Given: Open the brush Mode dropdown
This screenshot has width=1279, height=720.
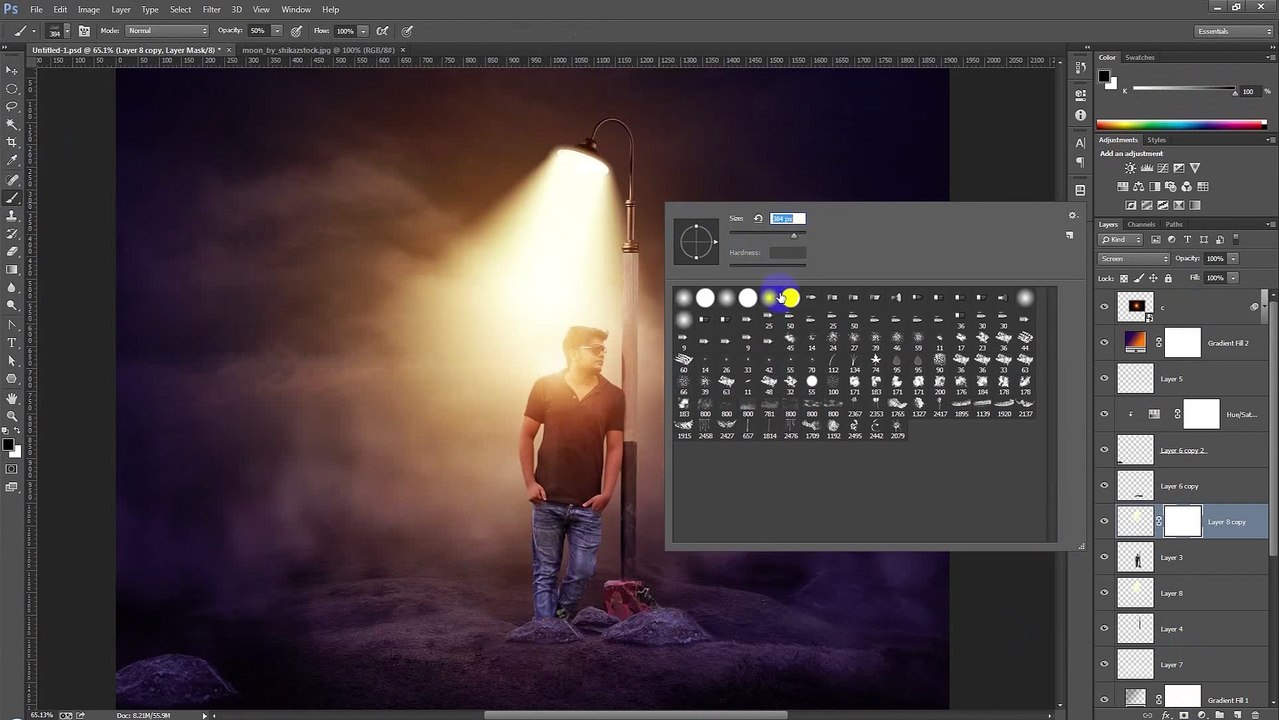Looking at the screenshot, I should [x=167, y=31].
